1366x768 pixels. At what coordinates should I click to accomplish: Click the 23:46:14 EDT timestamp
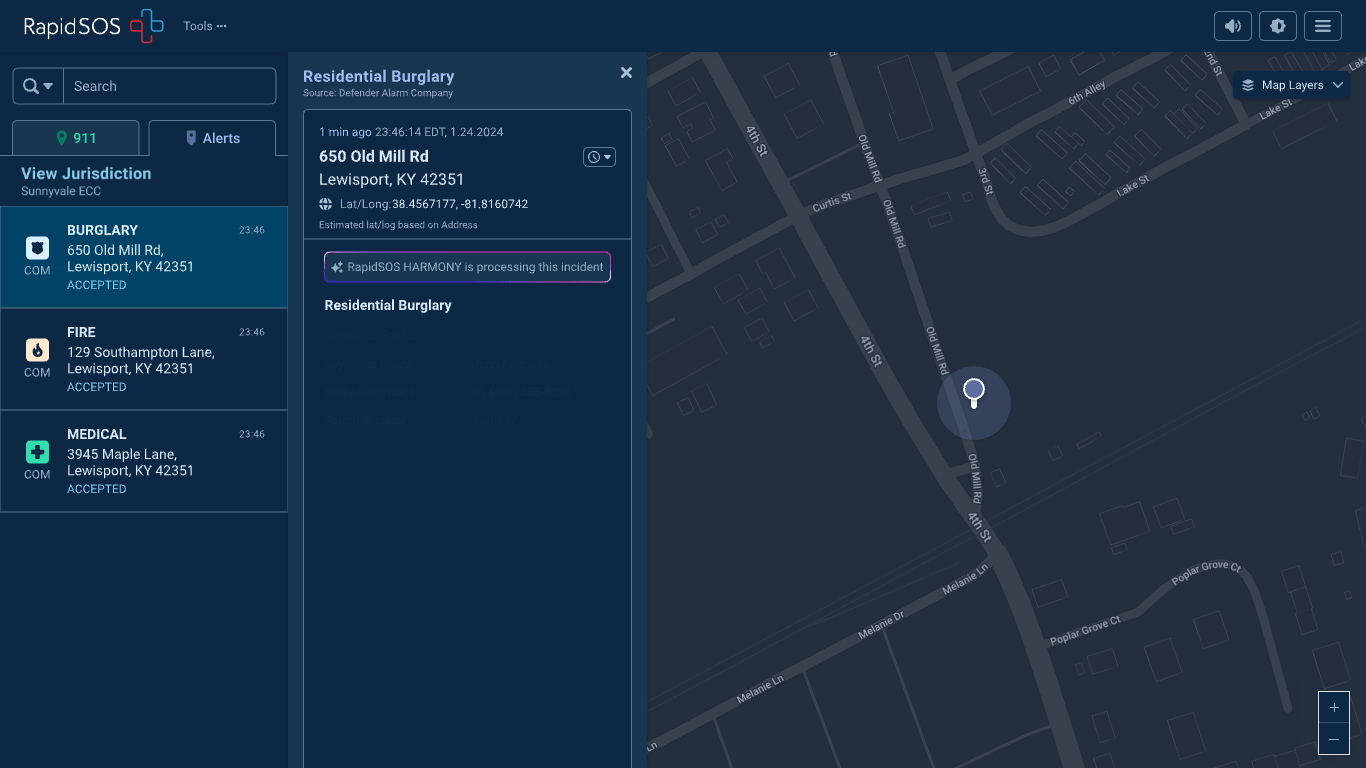click(x=439, y=132)
